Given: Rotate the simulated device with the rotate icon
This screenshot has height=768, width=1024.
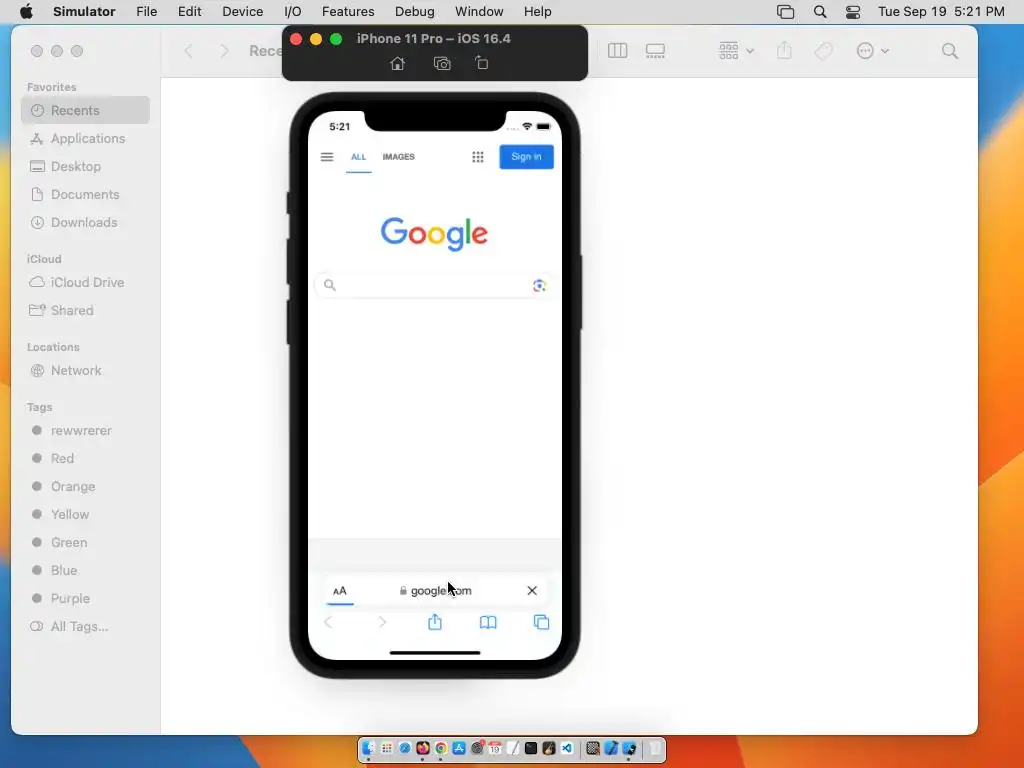Looking at the screenshot, I should pos(481,63).
